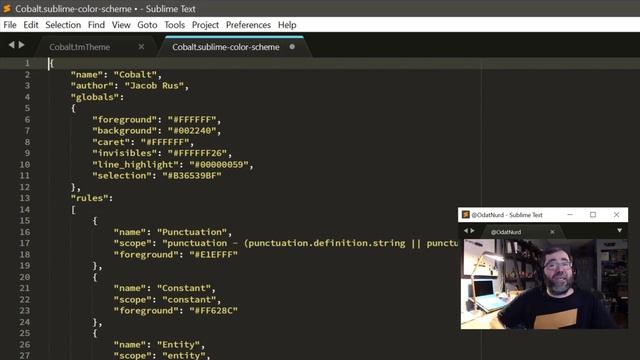Open the Edit menu
Image resolution: width=640 pixels, height=360 pixels.
point(31,25)
